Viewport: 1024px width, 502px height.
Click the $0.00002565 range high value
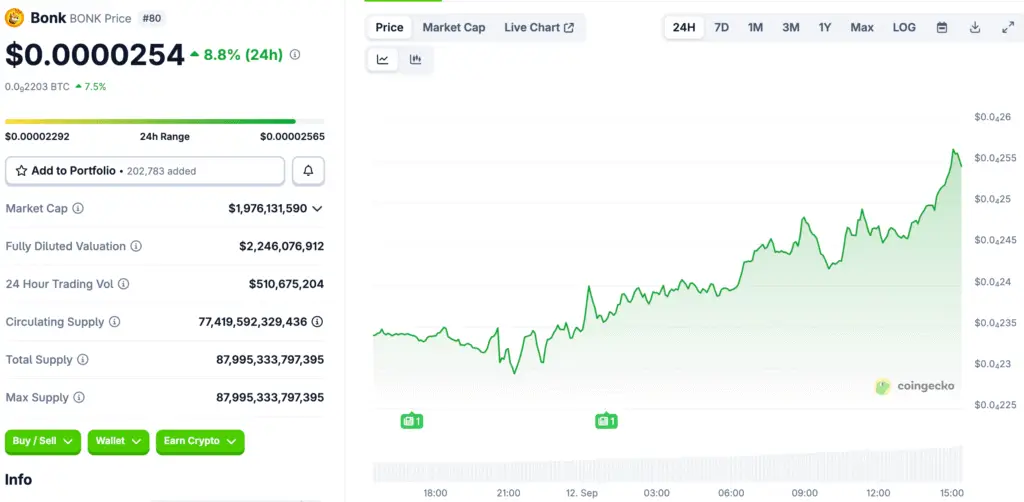292,137
